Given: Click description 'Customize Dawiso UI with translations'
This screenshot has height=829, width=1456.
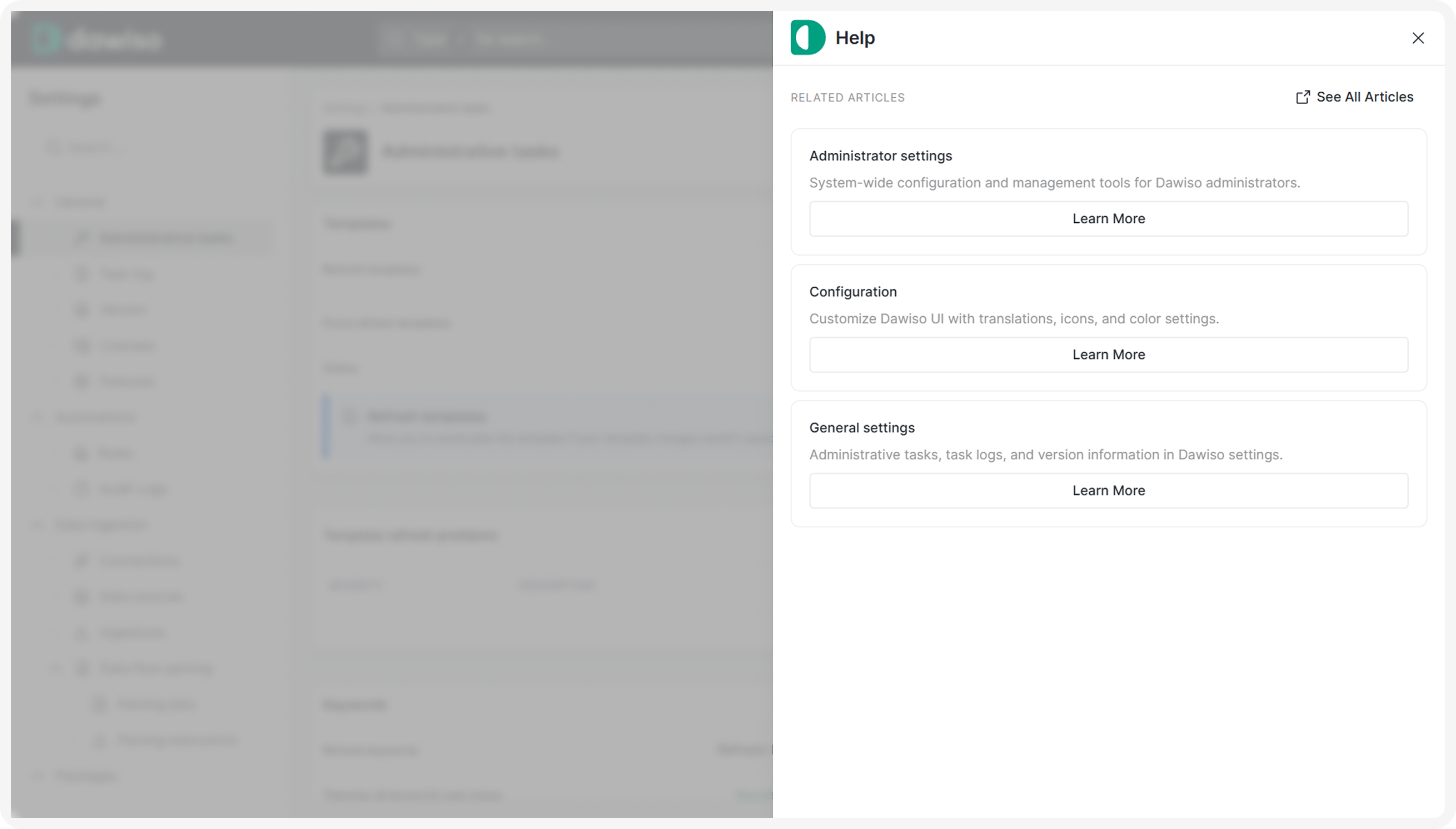Looking at the screenshot, I should coord(1014,319).
